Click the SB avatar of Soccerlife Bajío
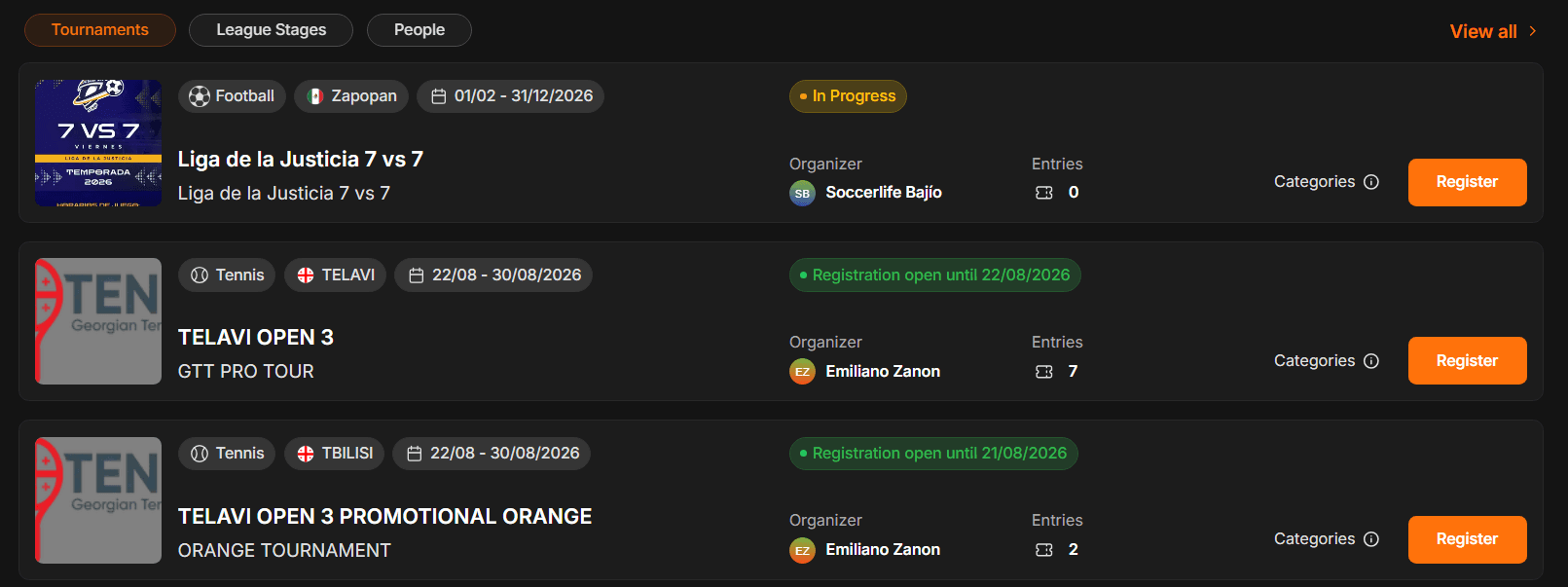 click(802, 193)
